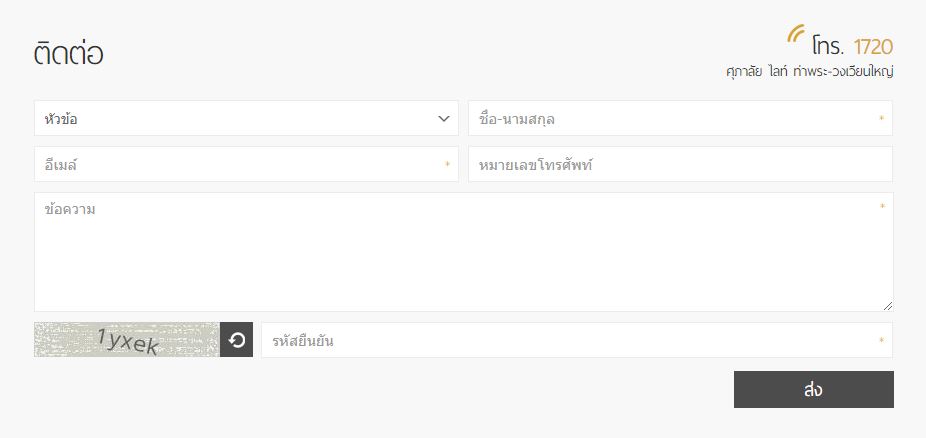
Task: Click the 1yxek captcha image
Action: click(127, 340)
